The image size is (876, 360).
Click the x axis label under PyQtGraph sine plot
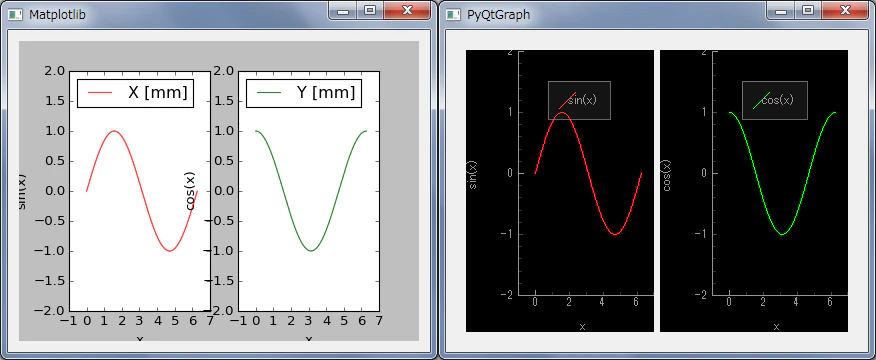tap(582, 327)
